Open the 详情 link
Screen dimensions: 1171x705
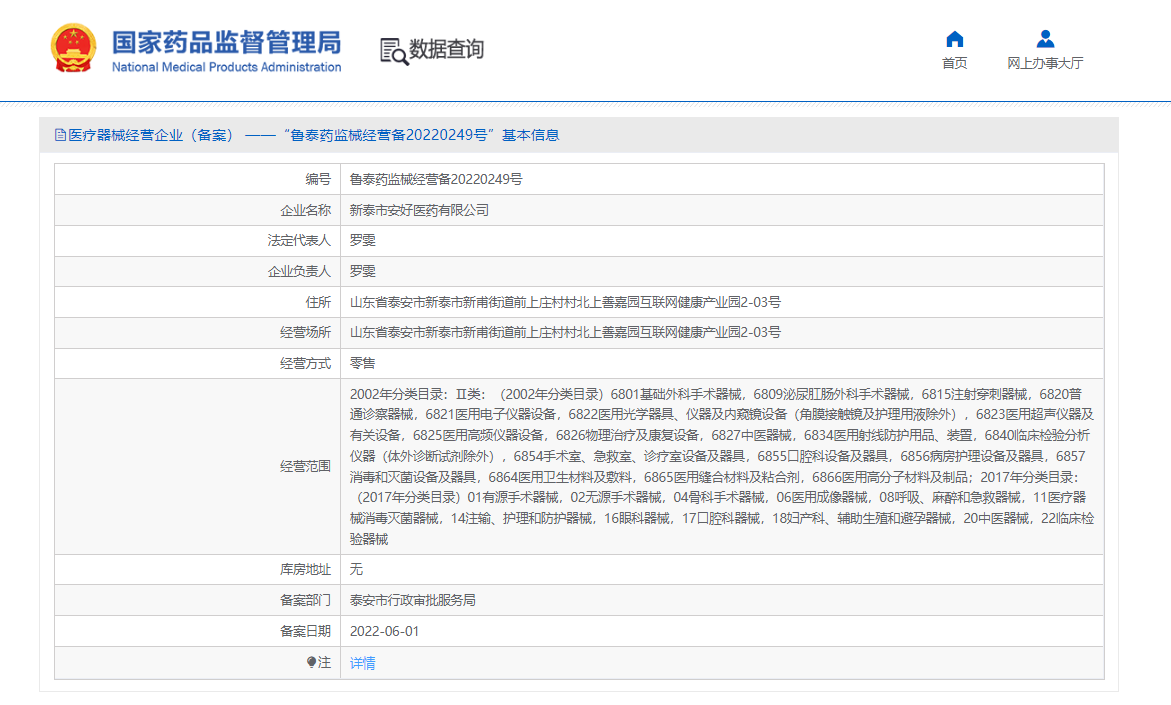[x=362, y=663]
